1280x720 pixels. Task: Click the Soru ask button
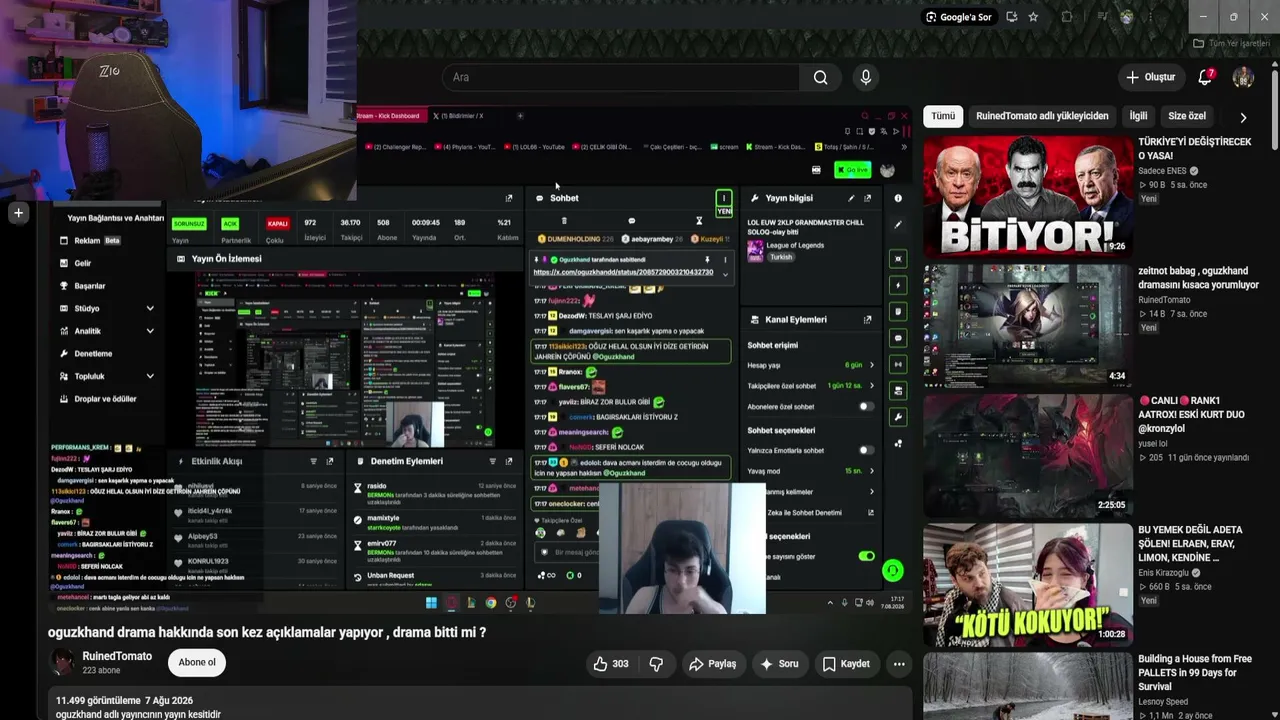(x=780, y=664)
